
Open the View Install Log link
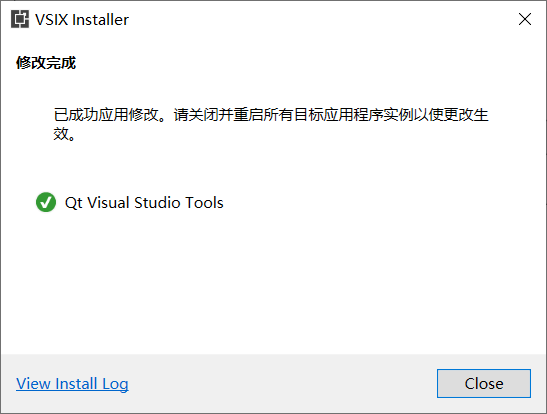click(72, 384)
